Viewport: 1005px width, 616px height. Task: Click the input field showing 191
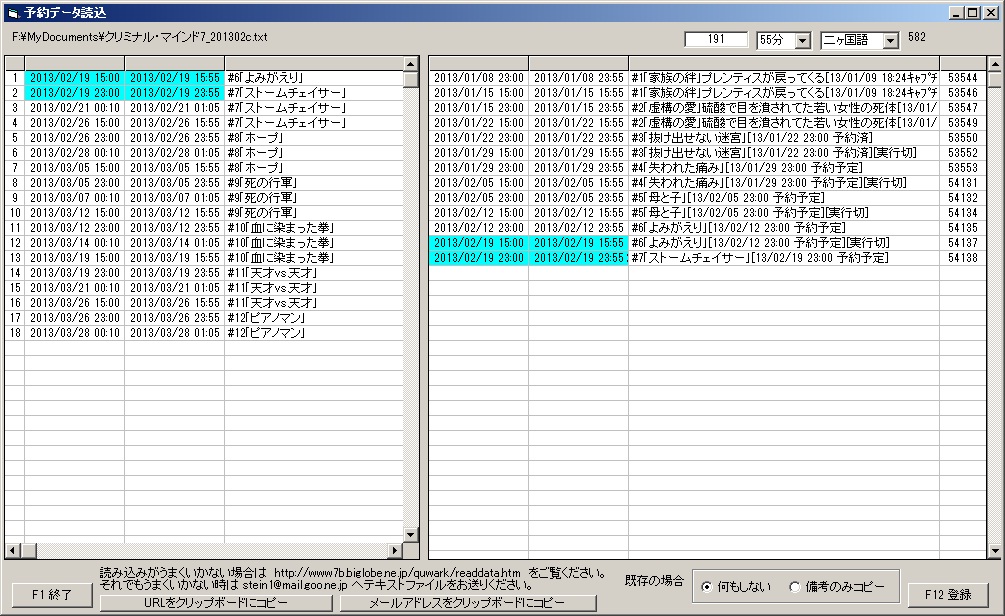coord(716,40)
